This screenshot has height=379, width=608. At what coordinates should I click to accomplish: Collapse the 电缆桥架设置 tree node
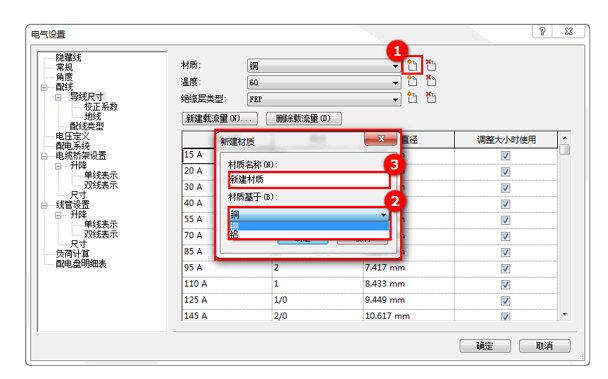[x=44, y=156]
